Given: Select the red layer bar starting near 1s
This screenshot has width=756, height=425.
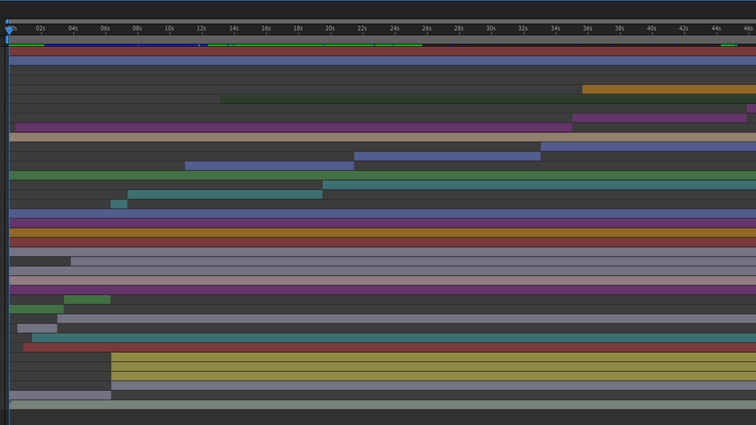Looking at the screenshot, I should [x=390, y=347].
